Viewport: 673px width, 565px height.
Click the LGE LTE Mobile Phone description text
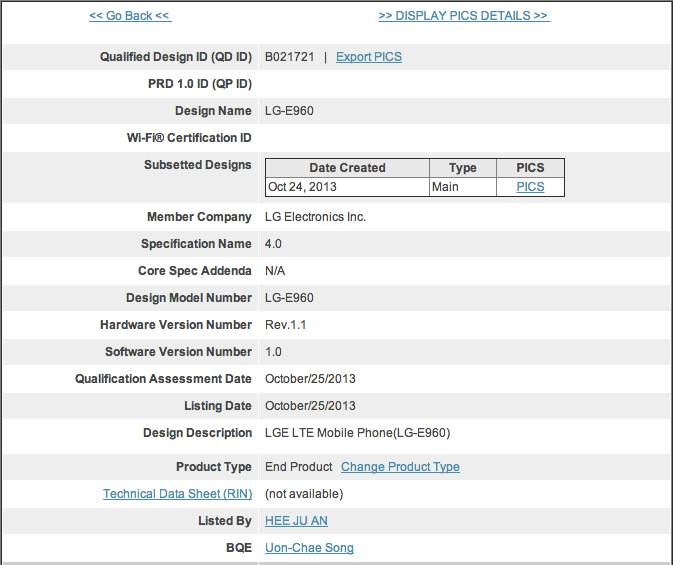click(x=357, y=433)
